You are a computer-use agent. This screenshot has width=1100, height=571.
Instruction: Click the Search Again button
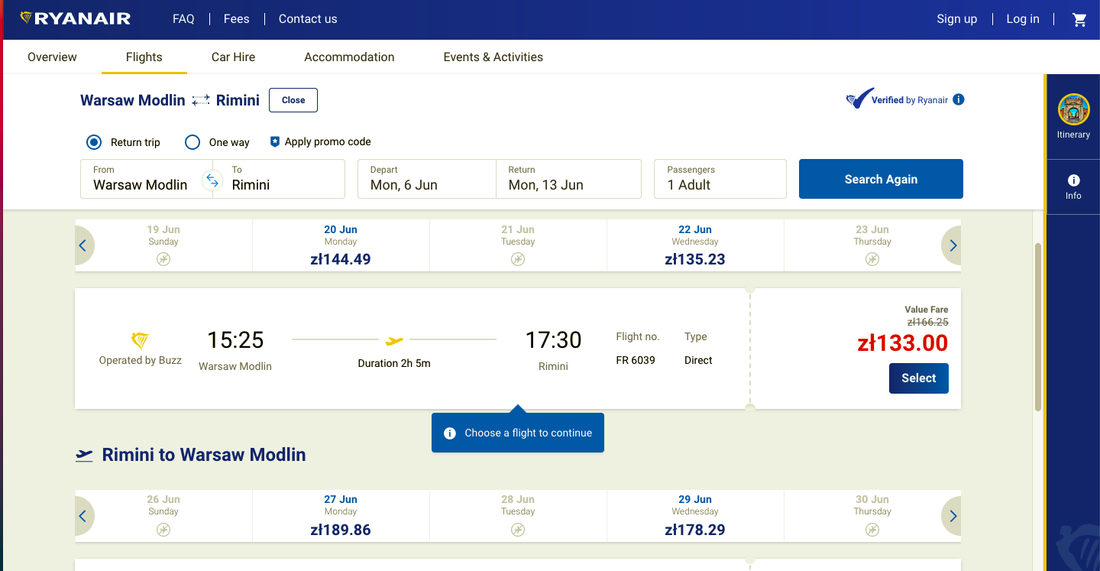880,179
